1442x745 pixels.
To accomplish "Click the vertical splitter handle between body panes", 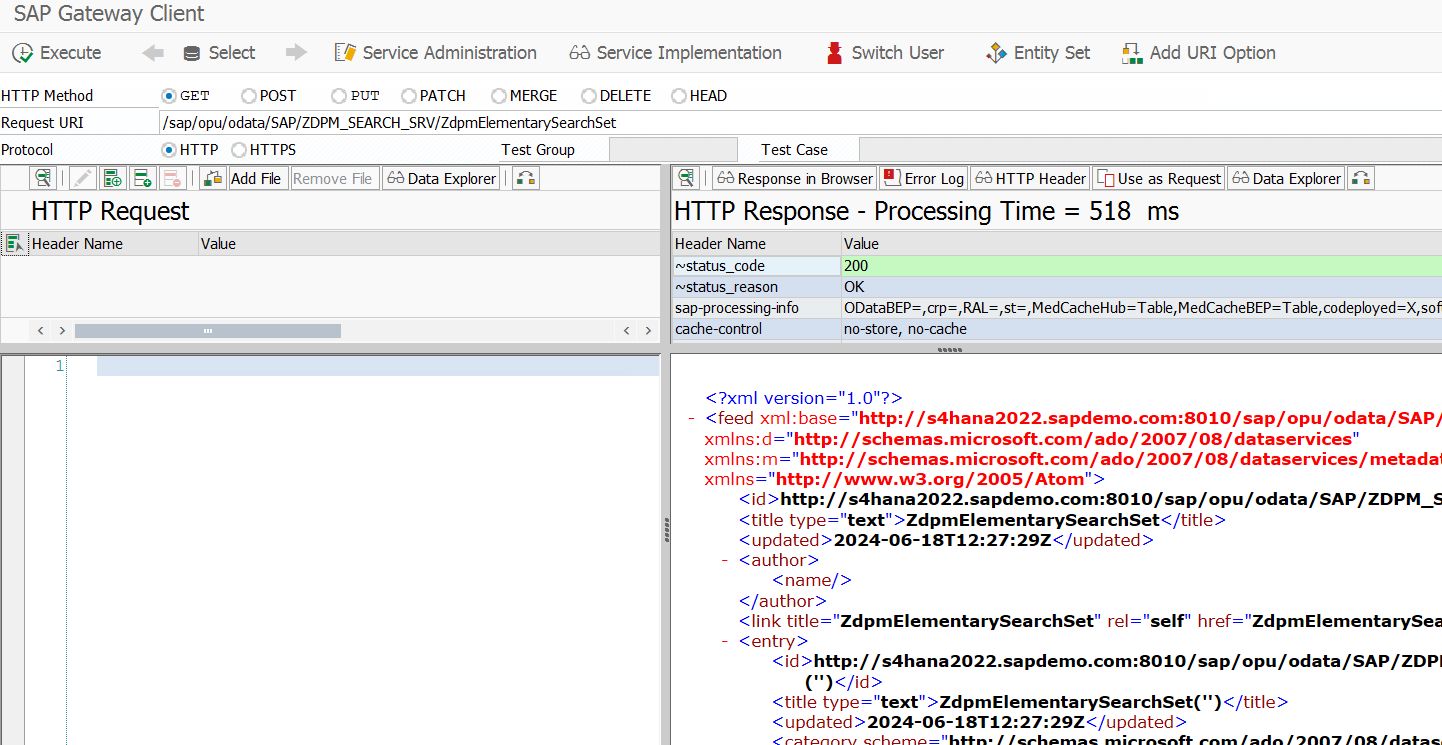I will 666,532.
